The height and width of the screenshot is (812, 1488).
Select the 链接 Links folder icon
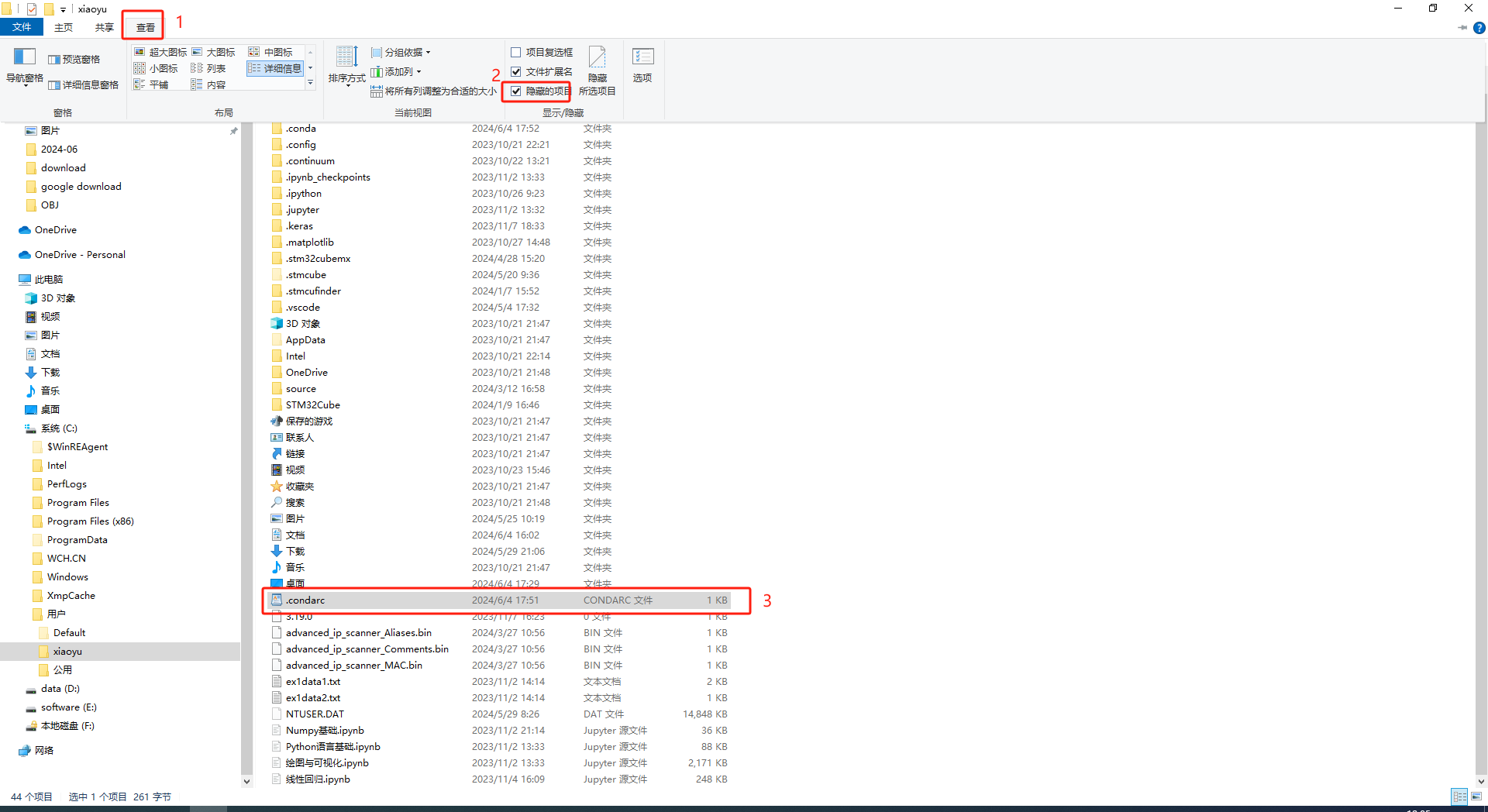click(x=277, y=454)
